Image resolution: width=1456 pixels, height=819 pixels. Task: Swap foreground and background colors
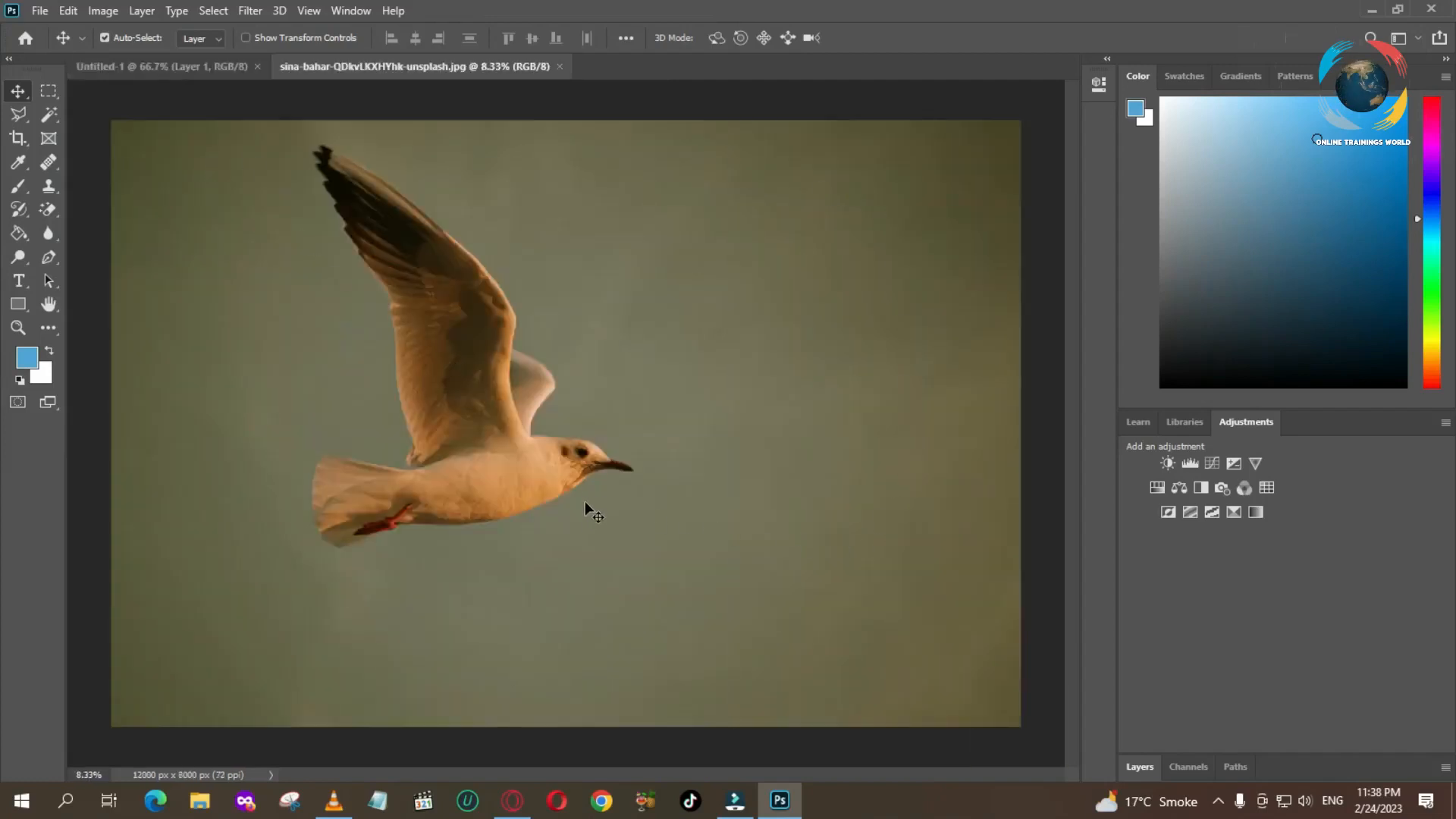coord(49,350)
